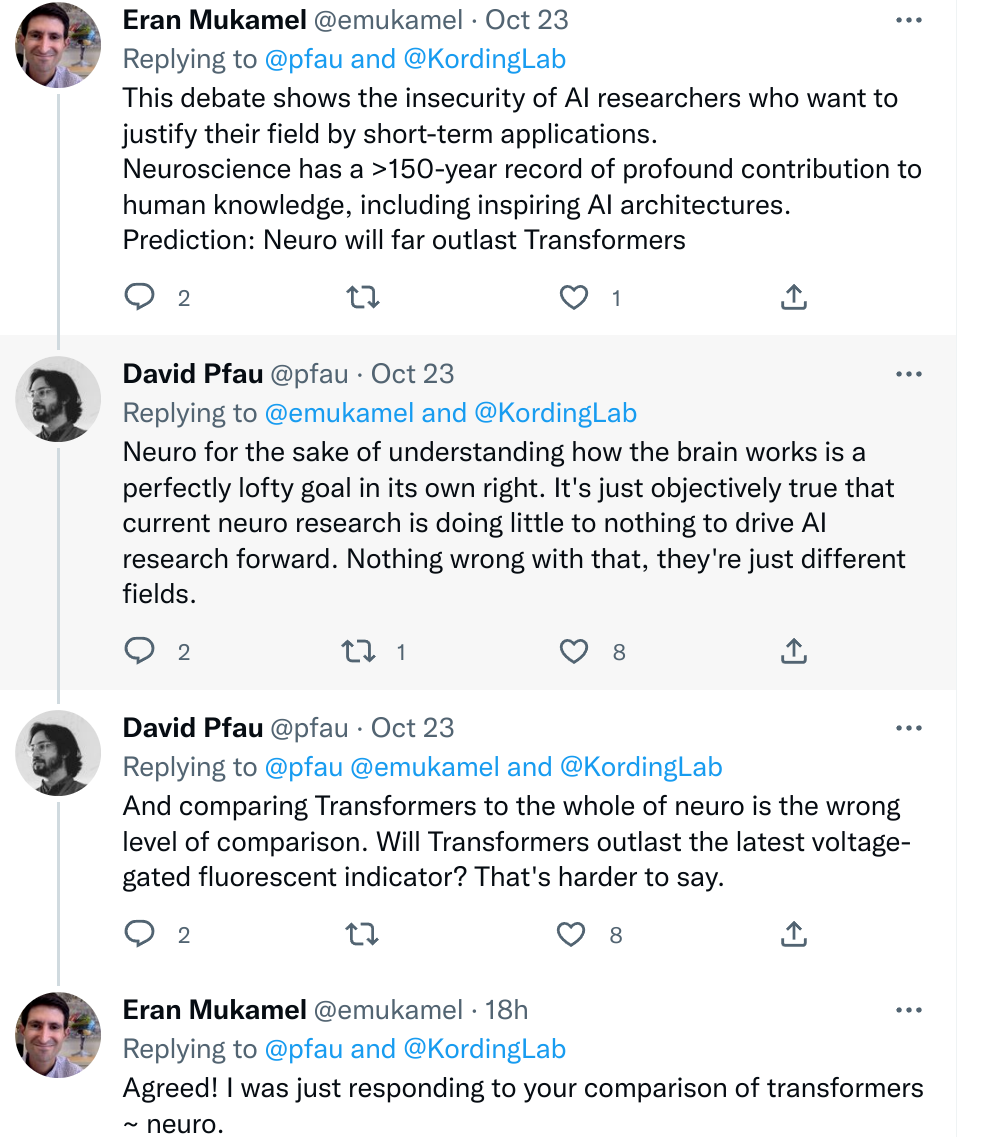990x1137 pixels.
Task: Like David Pfau's 'different fields' tweet
Action: (574, 652)
